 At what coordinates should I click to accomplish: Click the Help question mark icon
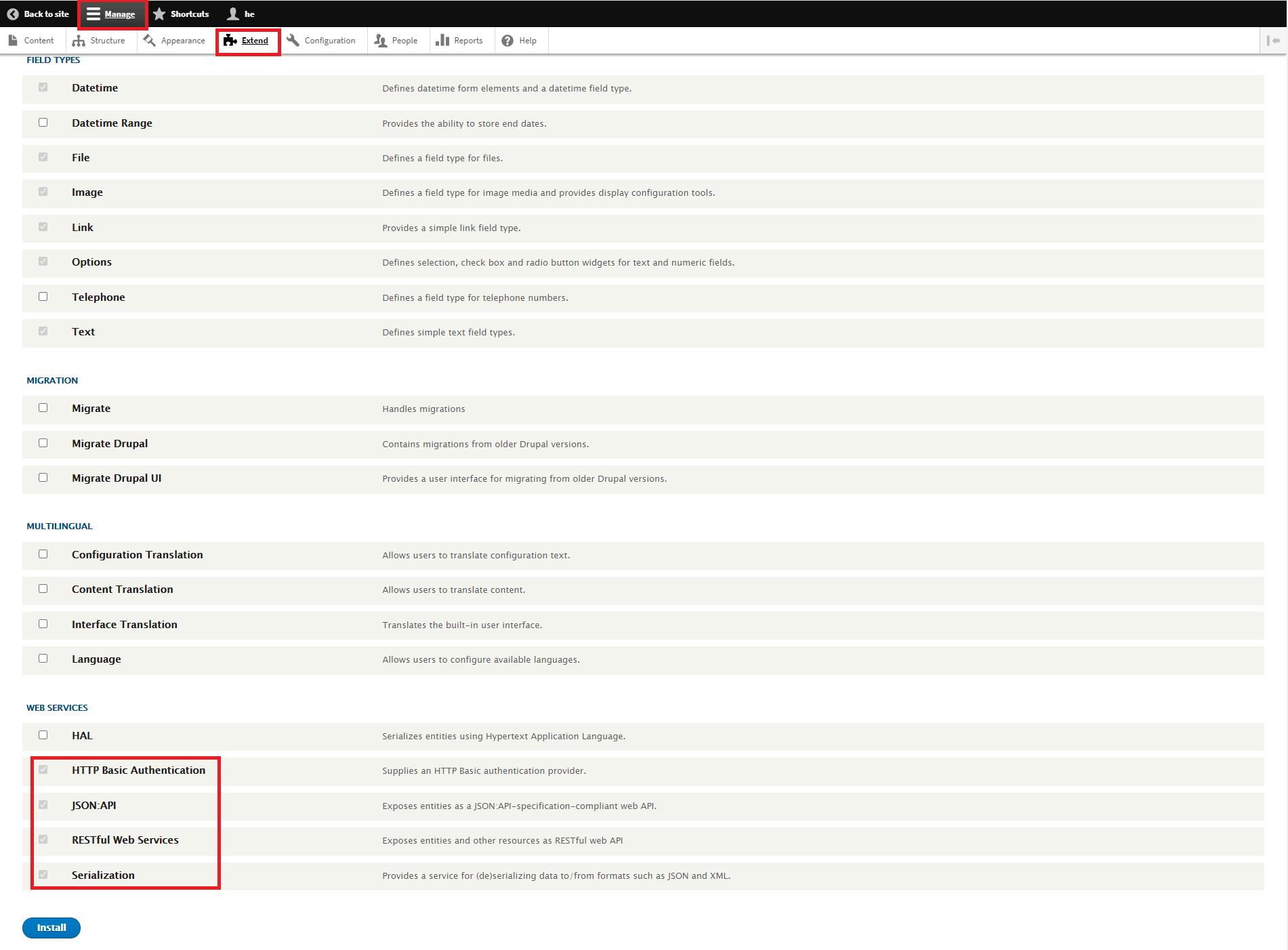(507, 41)
